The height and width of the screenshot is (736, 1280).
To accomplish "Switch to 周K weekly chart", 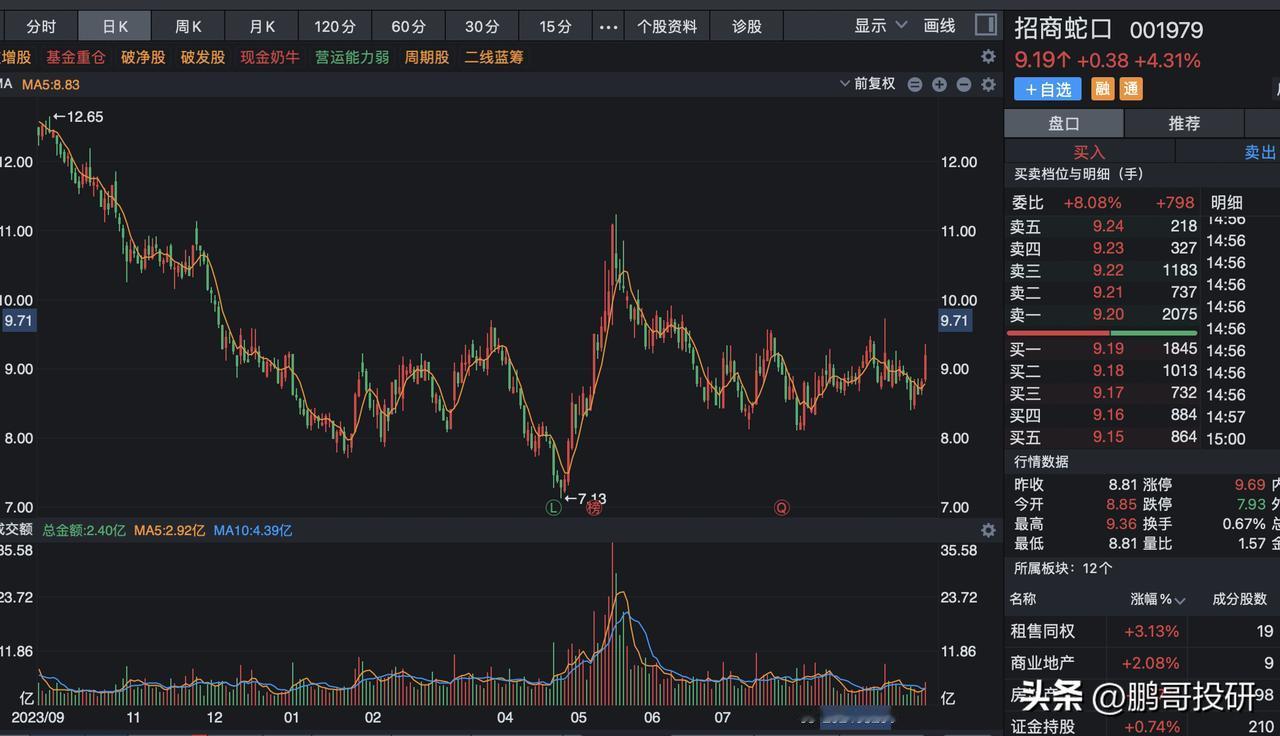I will tap(188, 26).
